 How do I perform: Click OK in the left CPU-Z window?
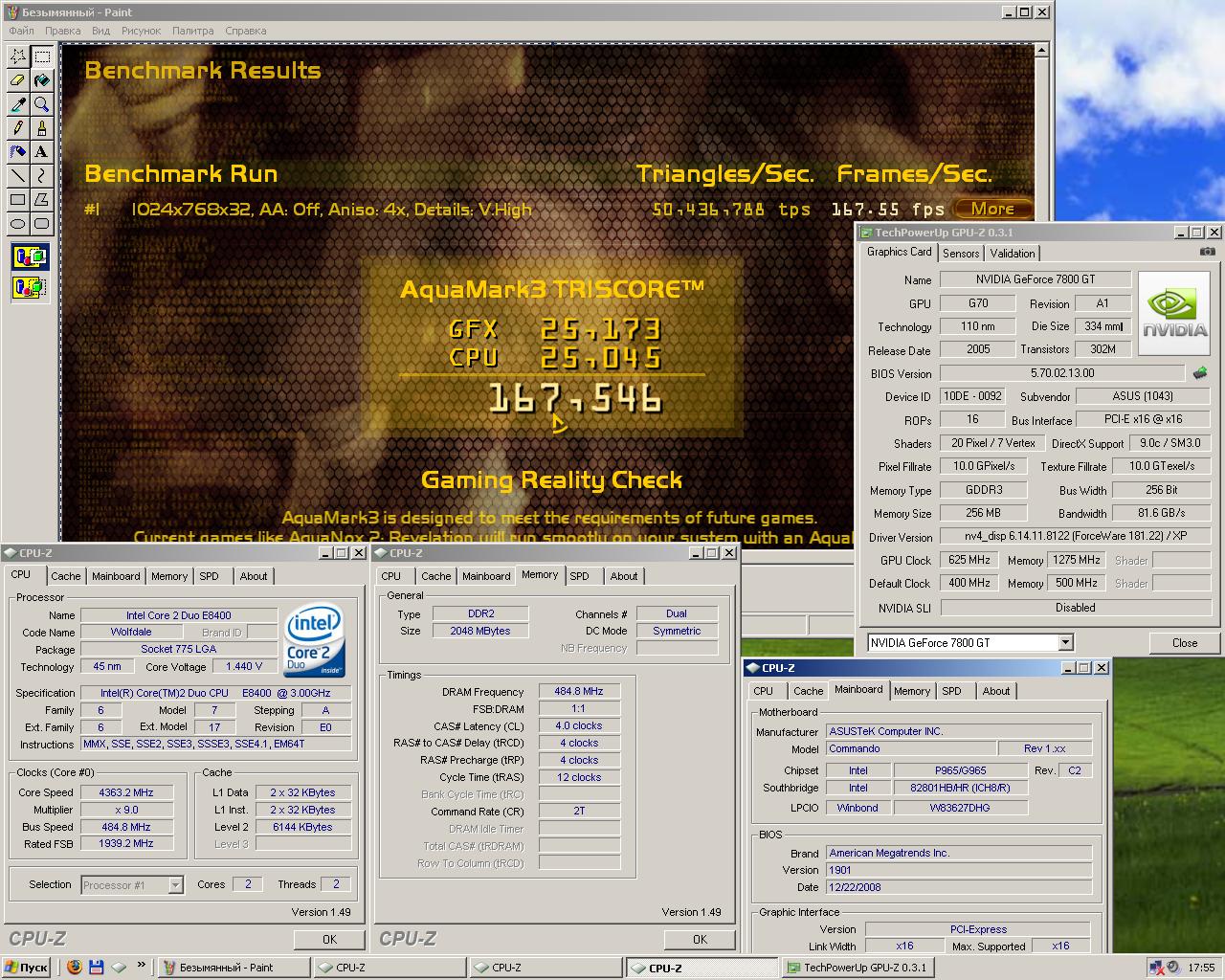coord(329,940)
